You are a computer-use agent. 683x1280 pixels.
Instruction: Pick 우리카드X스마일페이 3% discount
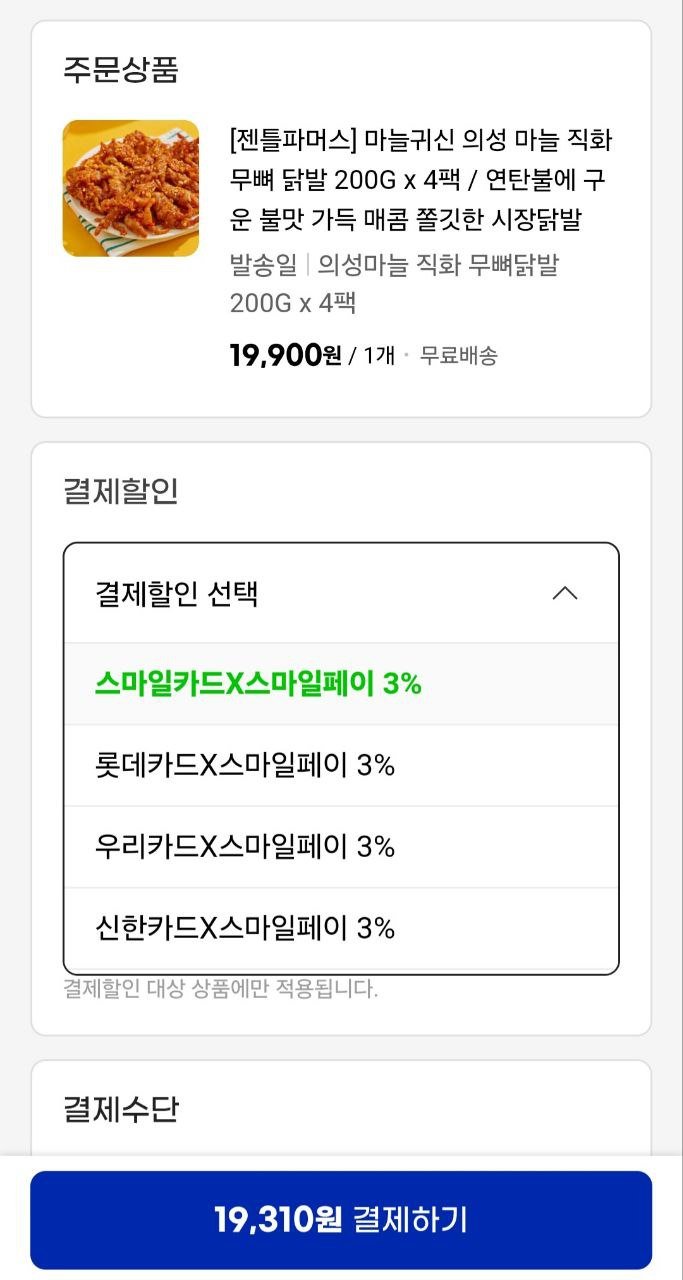pyautogui.click(x=245, y=847)
